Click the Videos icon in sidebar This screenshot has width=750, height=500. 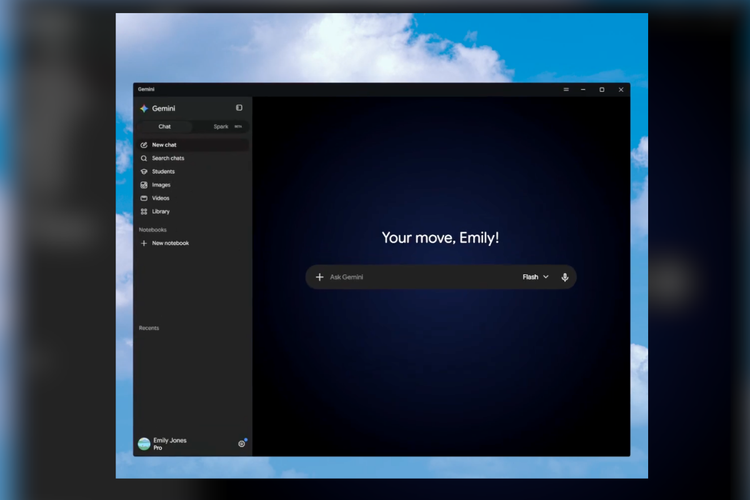click(144, 199)
